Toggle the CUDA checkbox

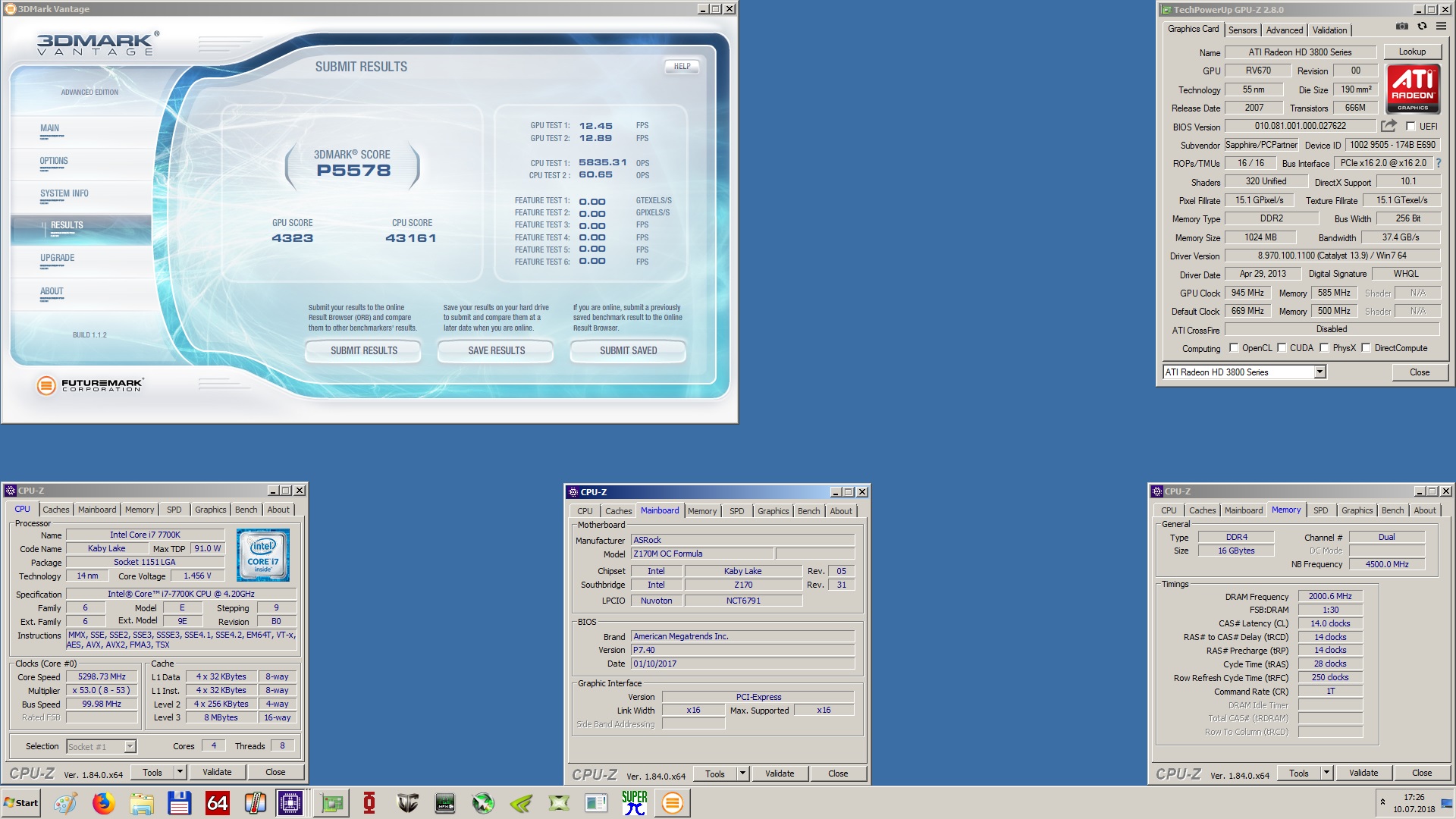[x=1282, y=348]
